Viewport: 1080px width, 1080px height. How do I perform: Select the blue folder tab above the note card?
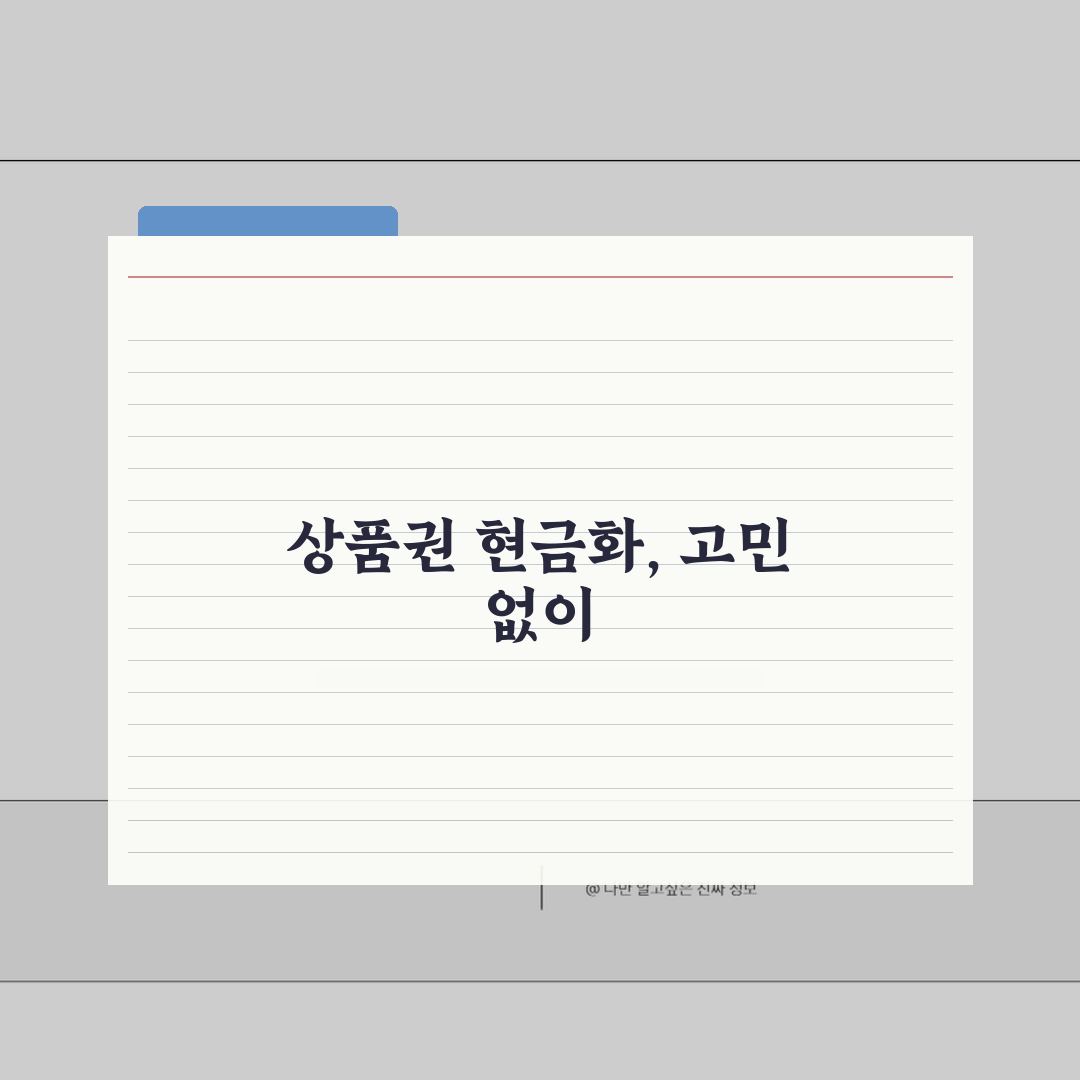[268, 221]
